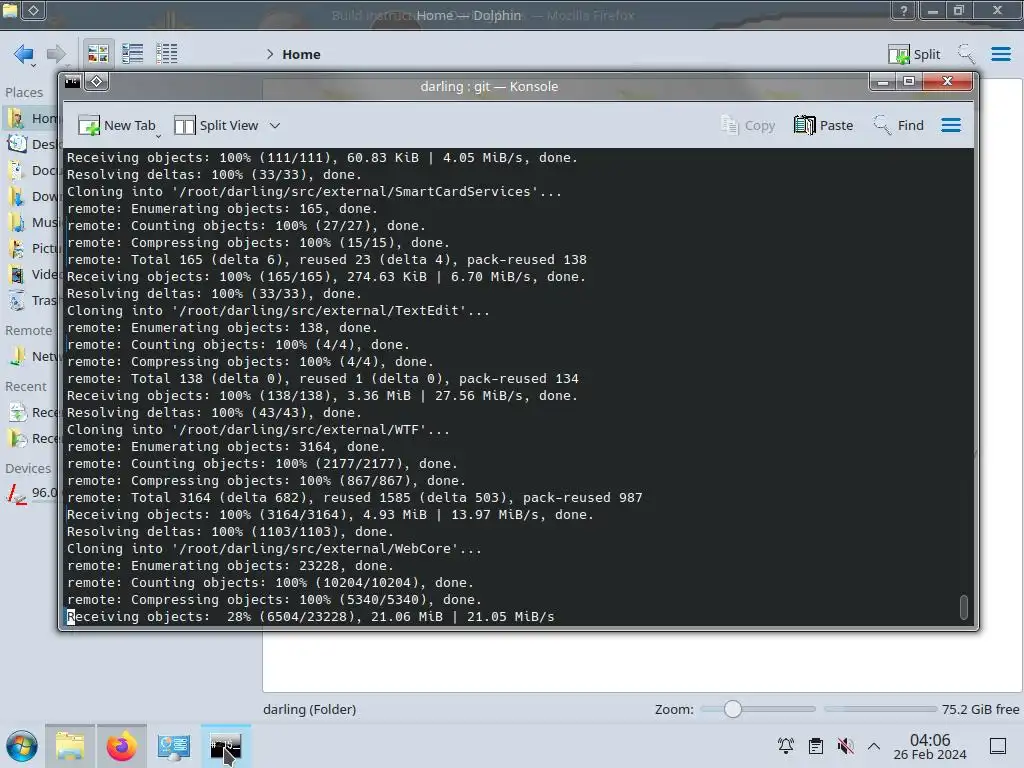Go forward in Dolphin

[57, 54]
